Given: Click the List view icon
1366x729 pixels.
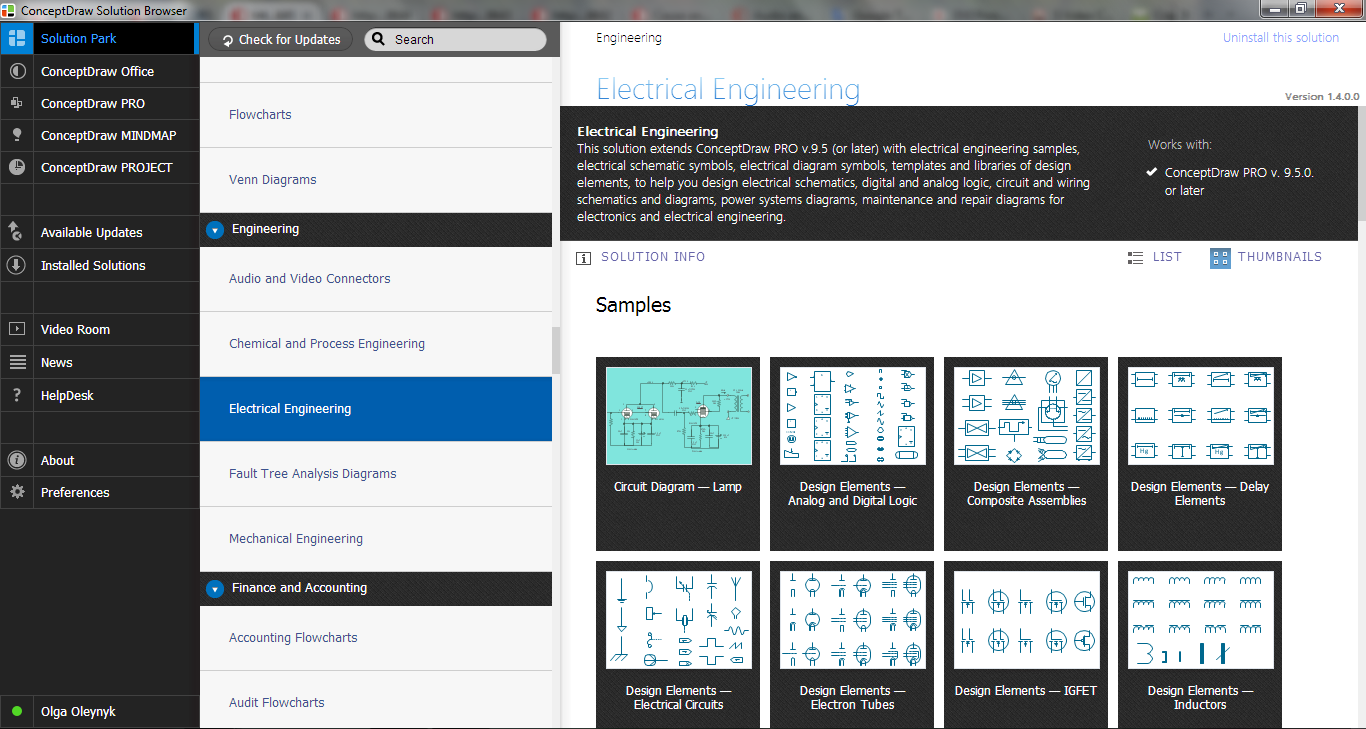Looking at the screenshot, I should [1135, 258].
